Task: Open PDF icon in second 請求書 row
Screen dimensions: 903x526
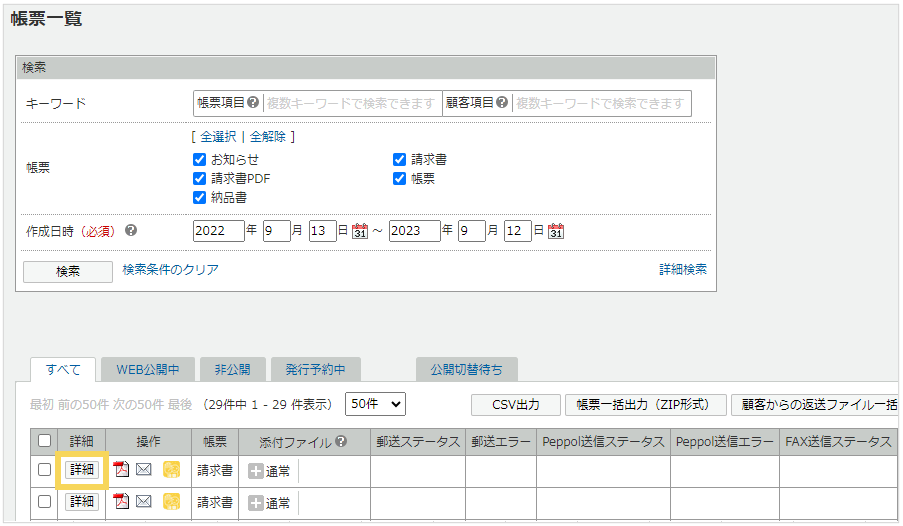Action: point(121,501)
